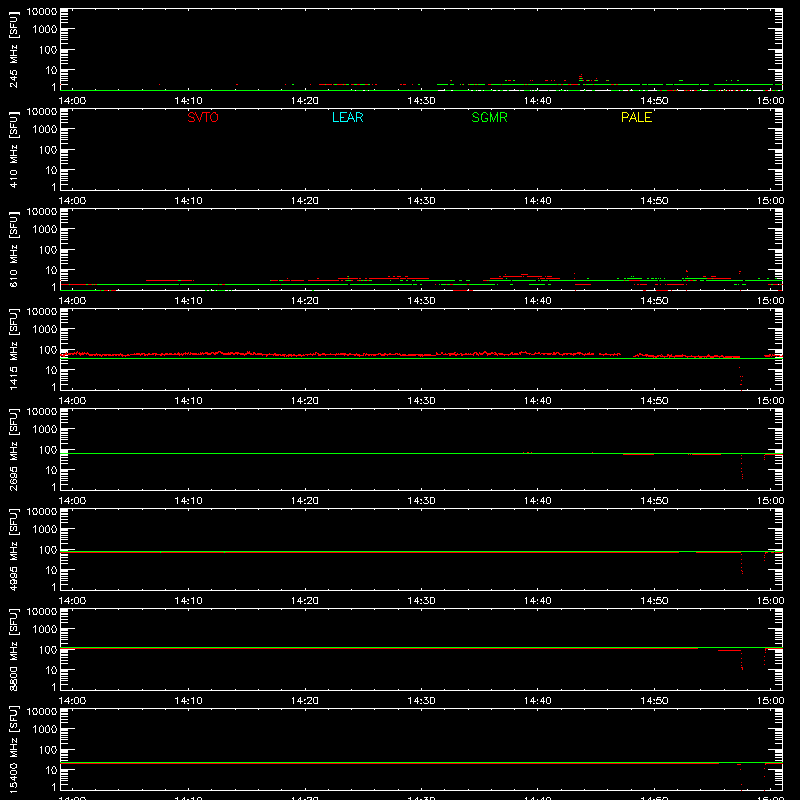Select the 610 MHz [SFU] axis label

pos(13,249)
